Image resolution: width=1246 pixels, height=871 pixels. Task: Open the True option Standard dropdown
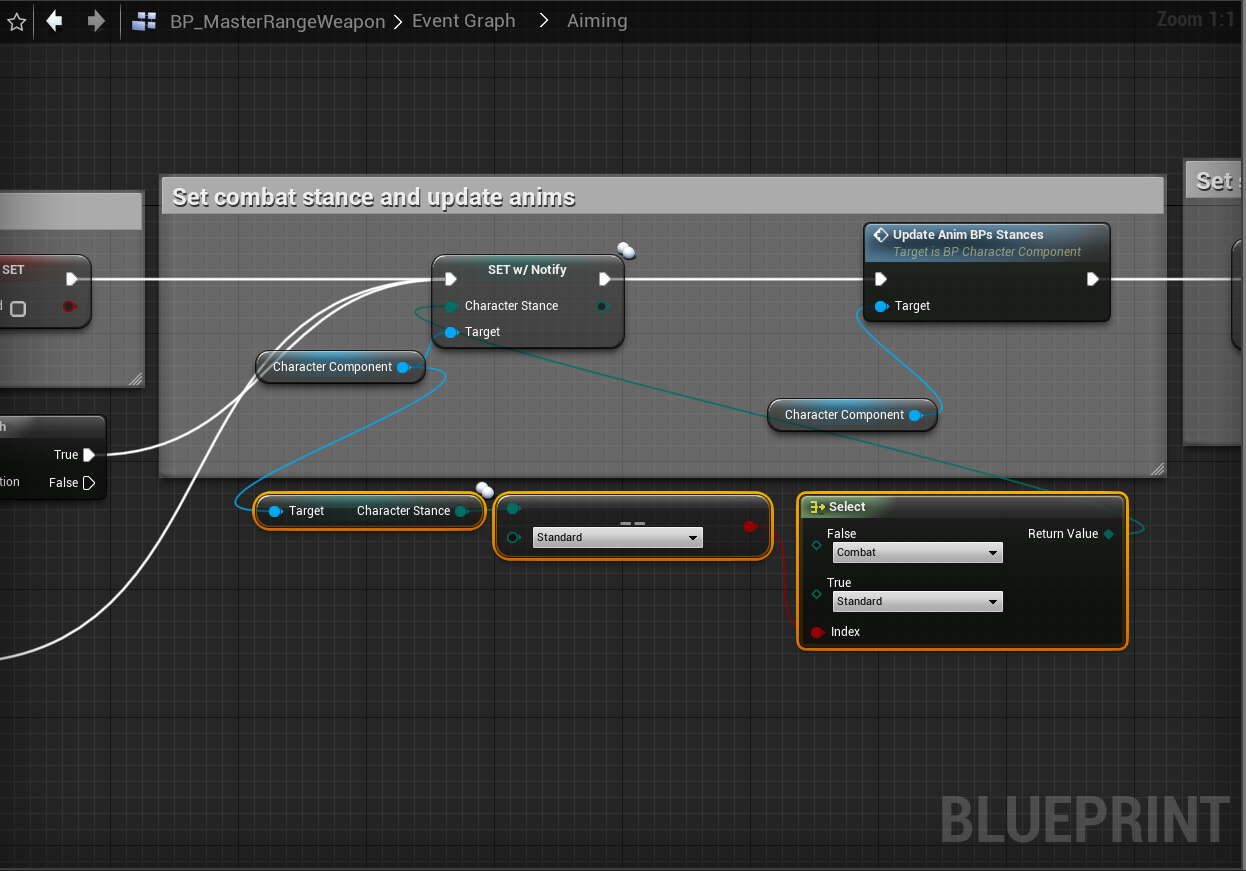click(x=917, y=602)
